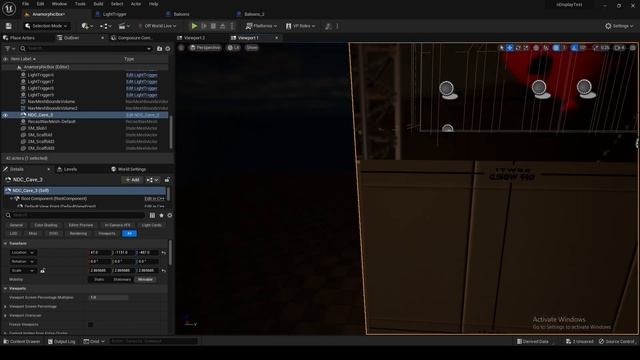The image size is (640, 360).
Task: Reset Scale to default with the arrow icon
Action: pos(164,270)
